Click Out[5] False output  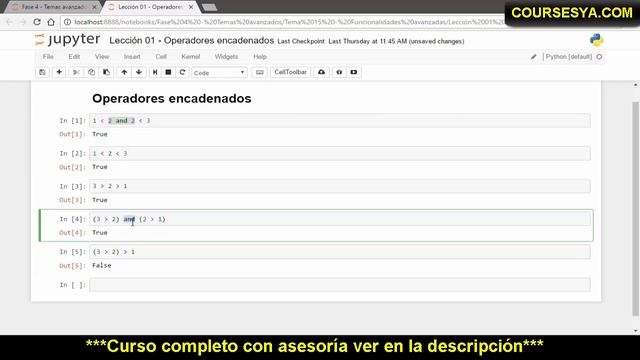click(x=102, y=266)
